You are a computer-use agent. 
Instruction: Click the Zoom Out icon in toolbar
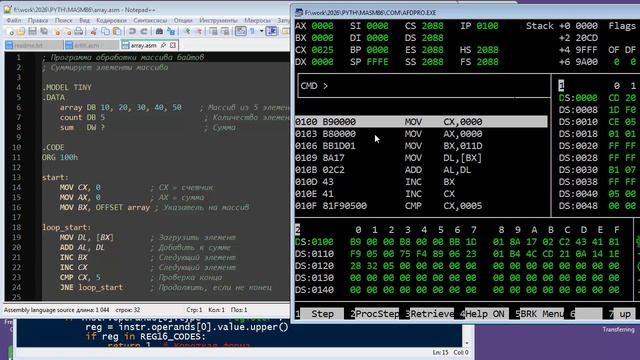click(199, 31)
